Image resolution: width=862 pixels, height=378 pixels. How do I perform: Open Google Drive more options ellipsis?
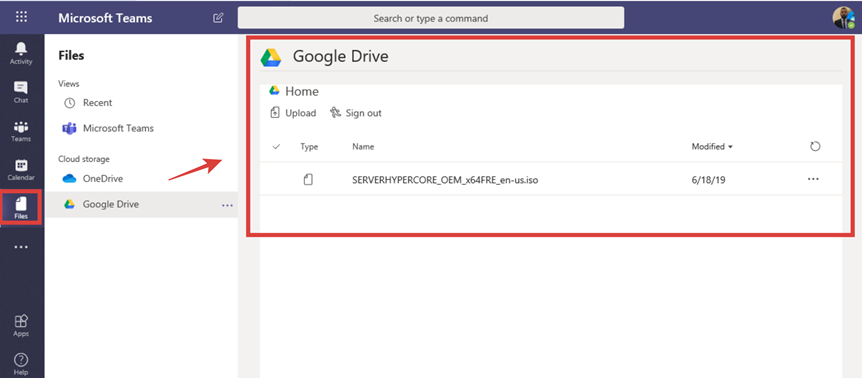227,205
